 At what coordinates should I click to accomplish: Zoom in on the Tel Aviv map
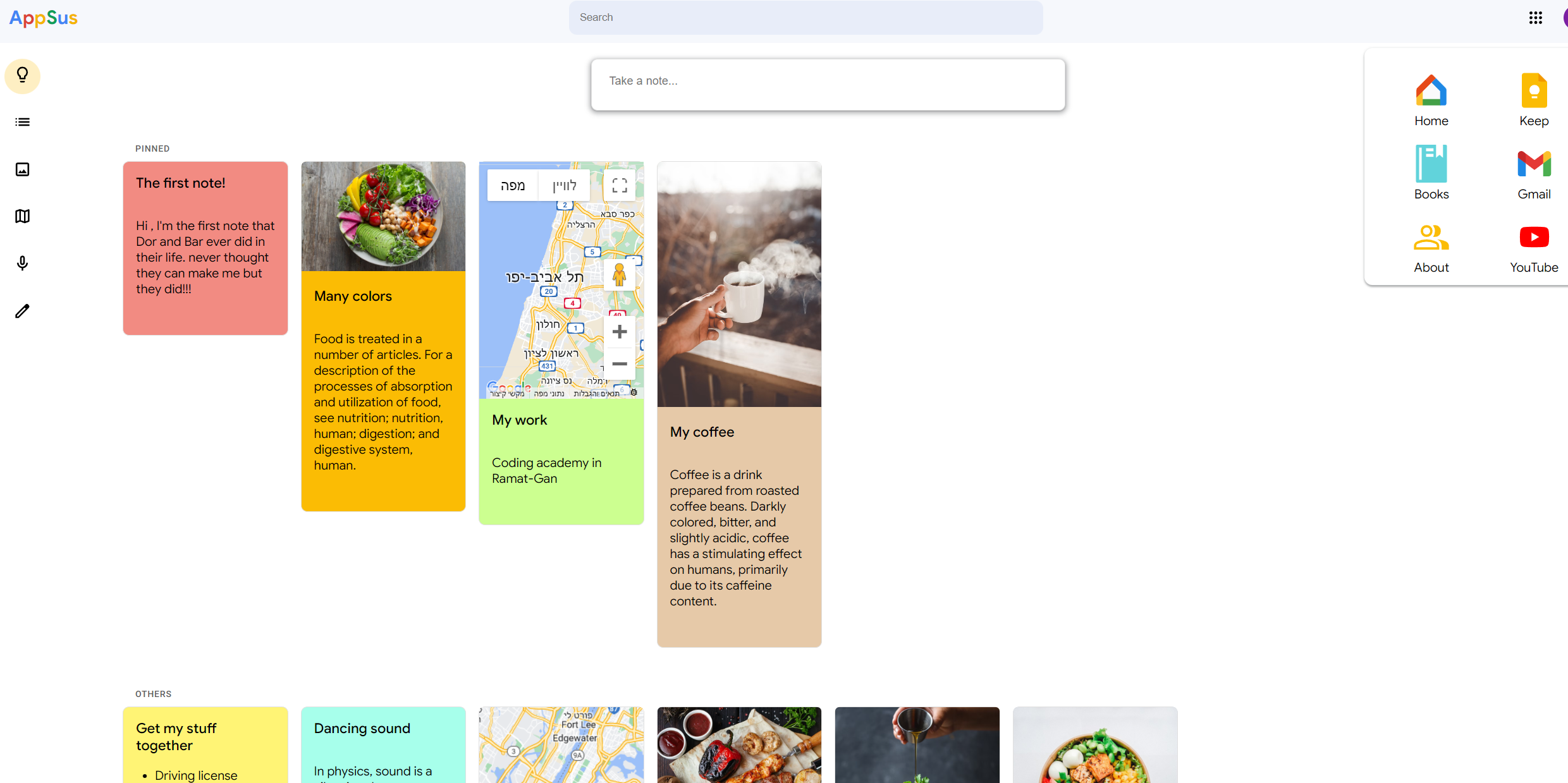619,331
